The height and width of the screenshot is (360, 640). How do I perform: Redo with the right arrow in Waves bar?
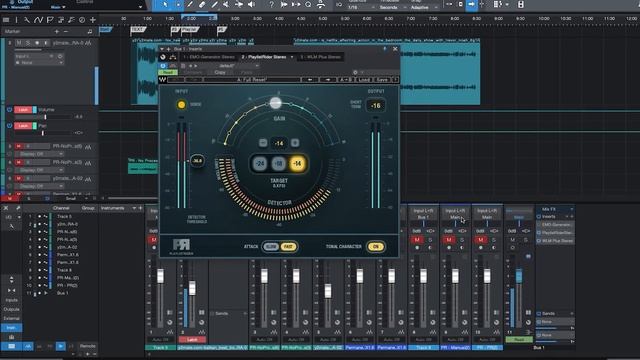coord(328,80)
